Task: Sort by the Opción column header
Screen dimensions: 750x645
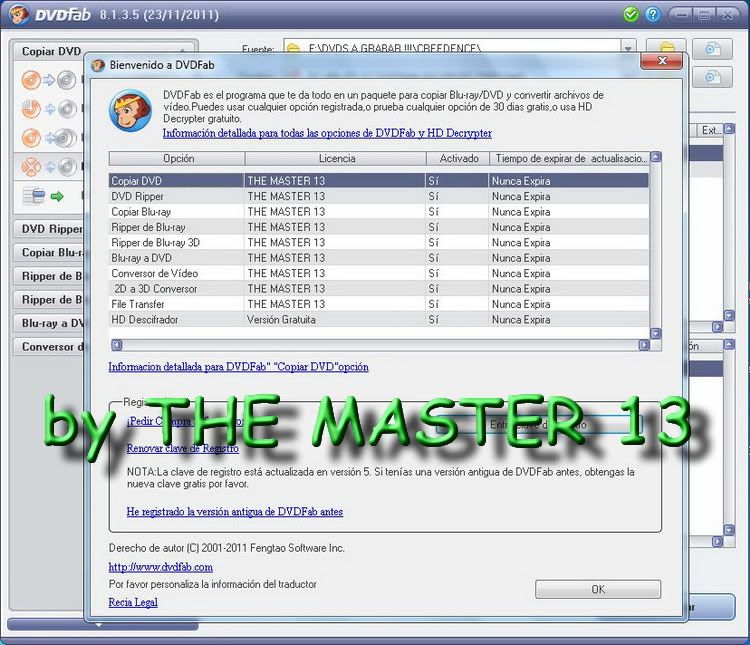Action: [177, 158]
